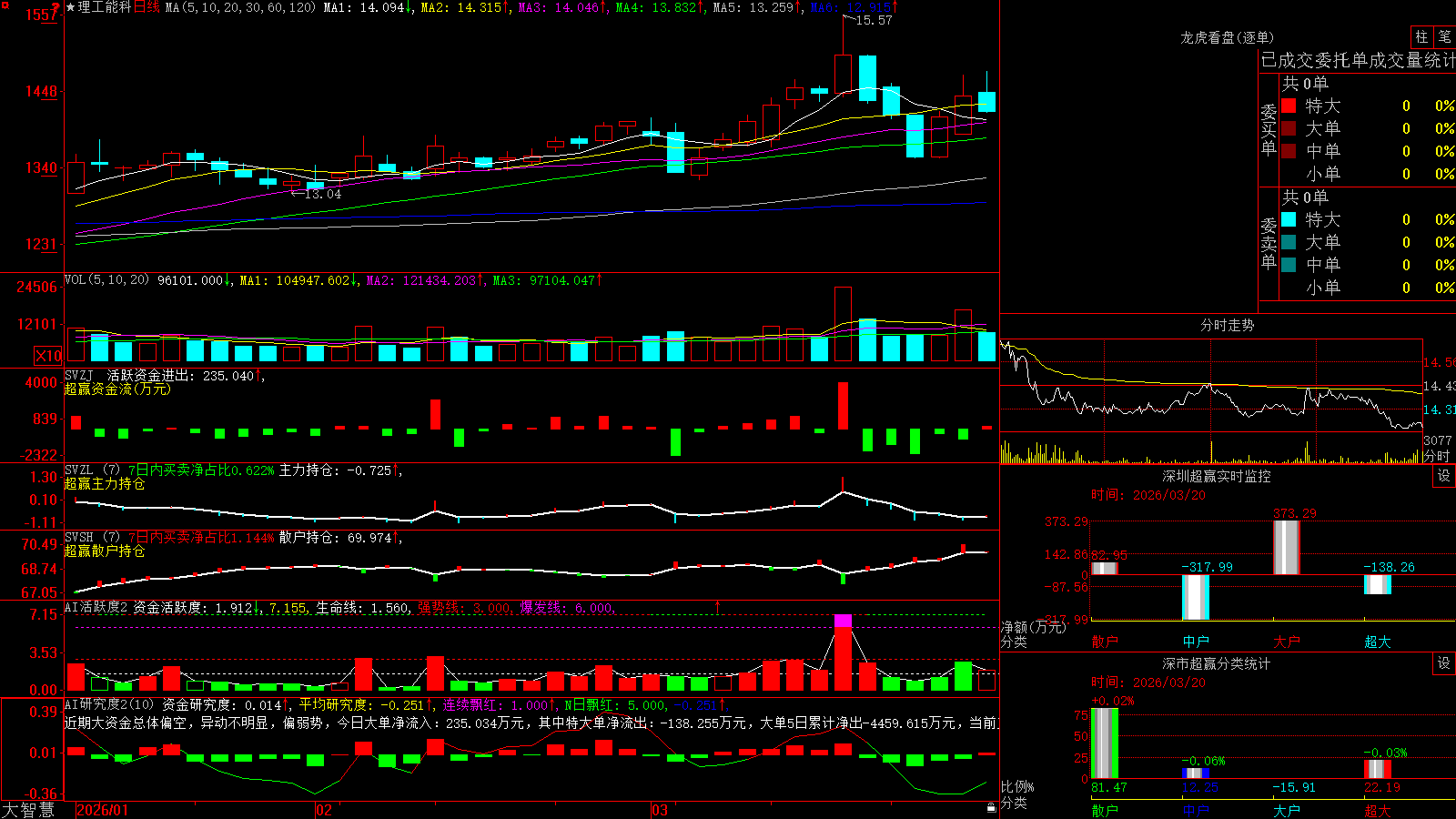Click 大户 label in the 实时监控 chart
1456x819 pixels.
click(x=1287, y=642)
